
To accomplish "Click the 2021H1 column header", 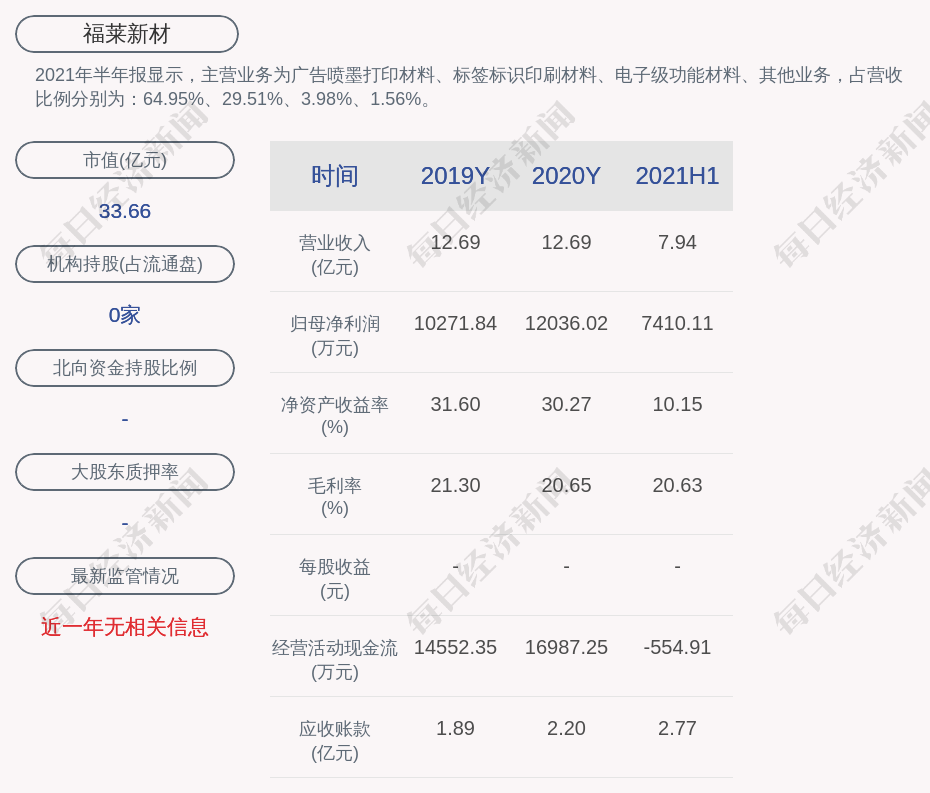I will click(677, 176).
